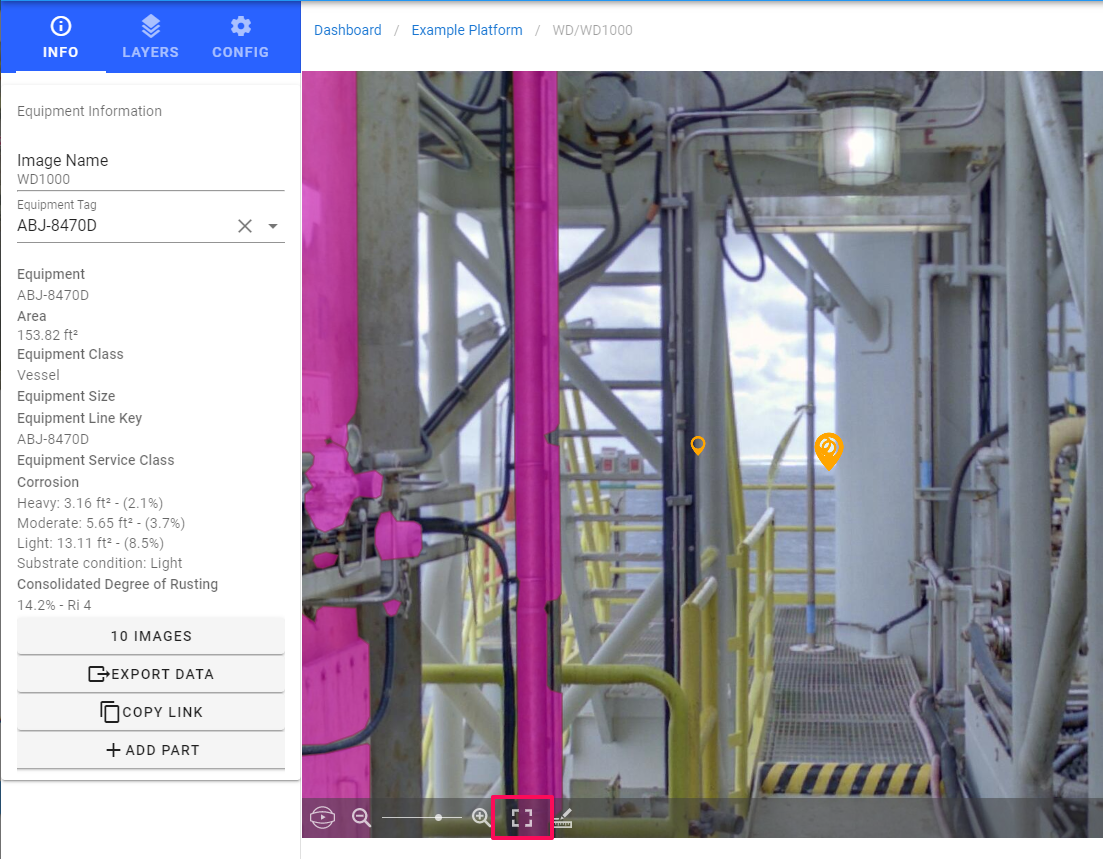Start the 360 panorama autoplay icon
The height and width of the screenshot is (859, 1103).
322,818
